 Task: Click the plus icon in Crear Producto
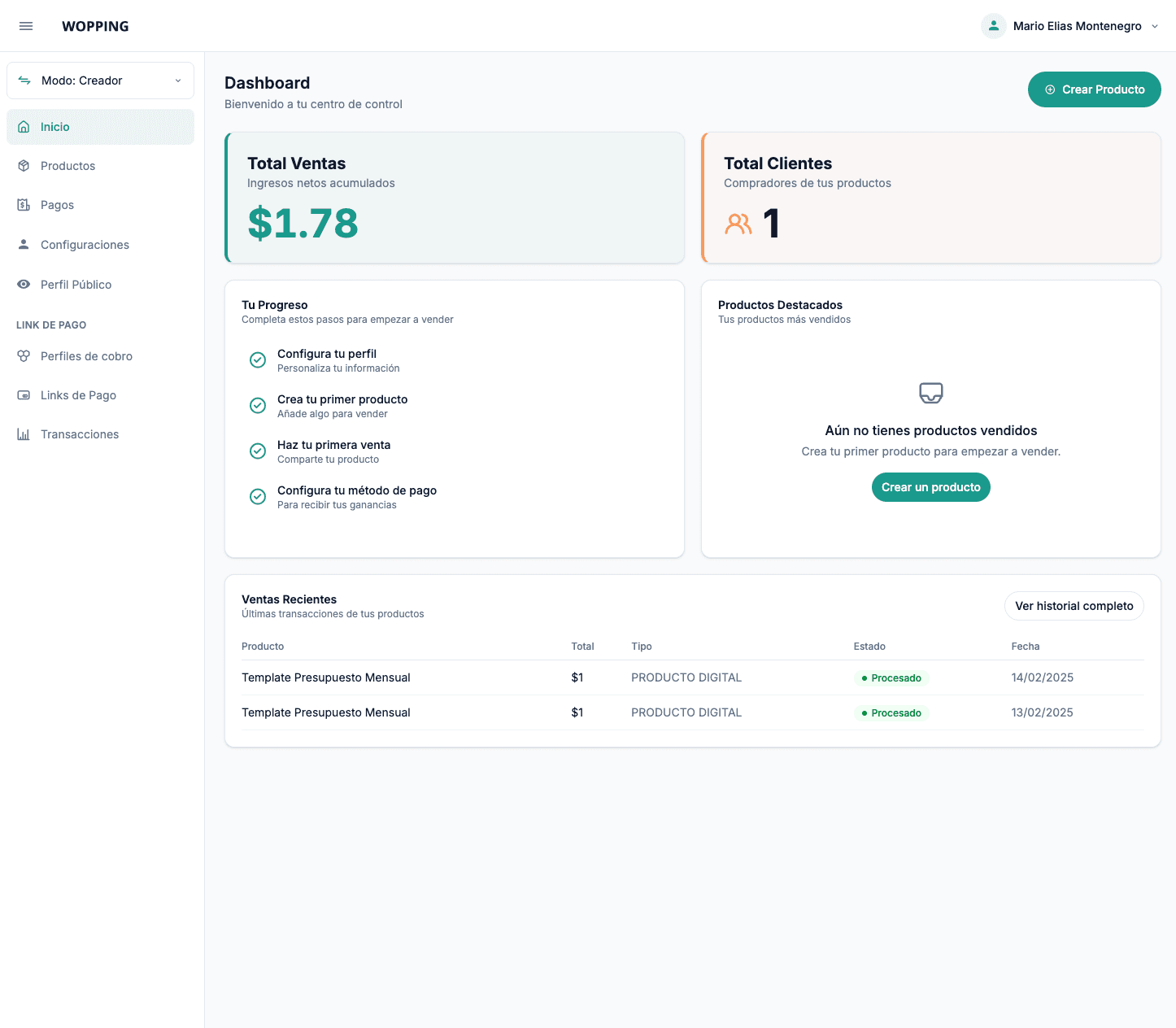[x=1050, y=89]
